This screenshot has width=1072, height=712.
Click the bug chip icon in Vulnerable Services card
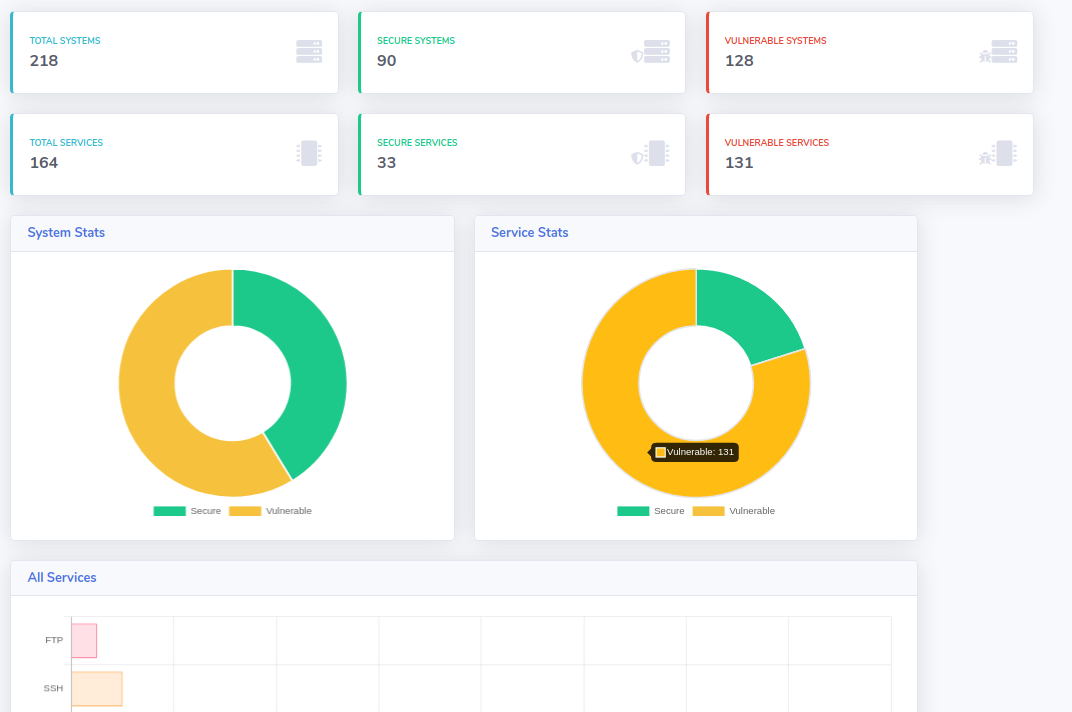(x=998, y=153)
